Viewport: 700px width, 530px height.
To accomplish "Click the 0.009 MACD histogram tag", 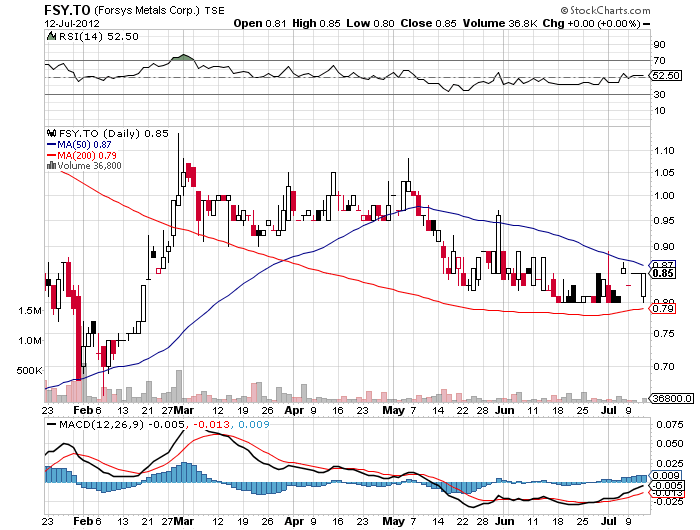I will (x=664, y=476).
